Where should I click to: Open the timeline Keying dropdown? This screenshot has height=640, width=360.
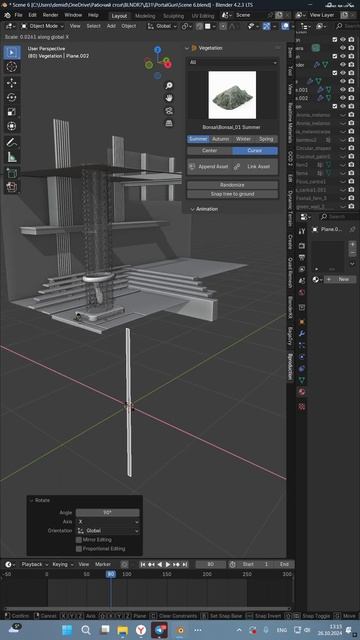(x=62, y=564)
